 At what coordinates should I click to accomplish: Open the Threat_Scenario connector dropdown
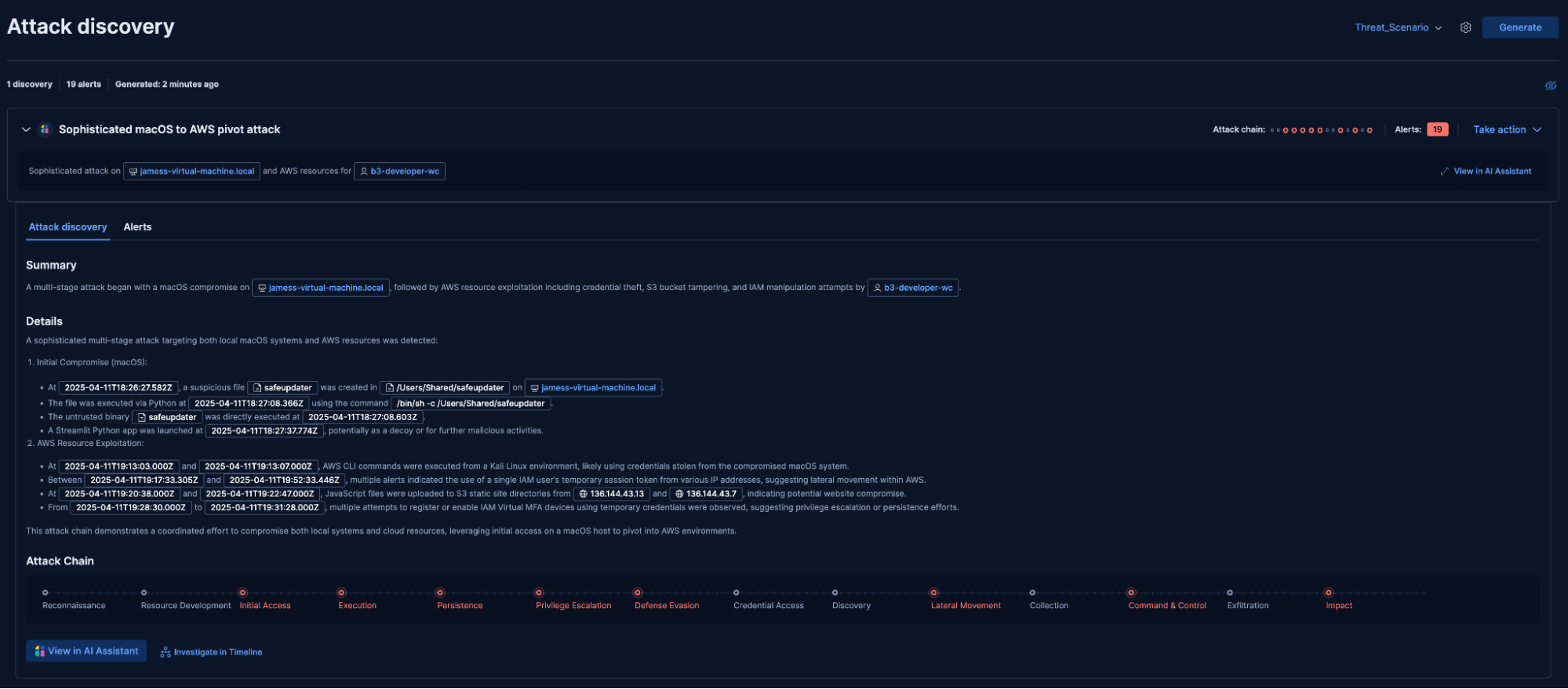[x=1398, y=27]
